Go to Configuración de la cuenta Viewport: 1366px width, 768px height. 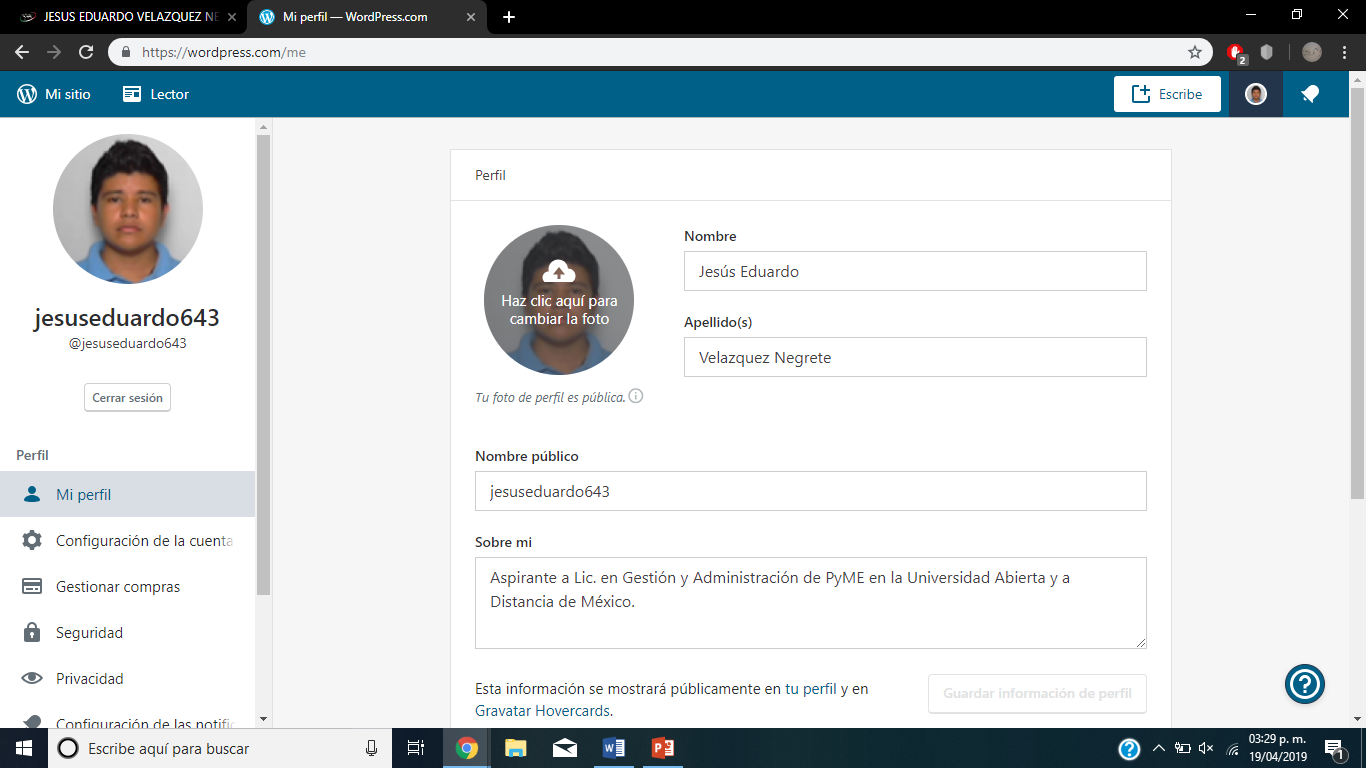coord(143,541)
